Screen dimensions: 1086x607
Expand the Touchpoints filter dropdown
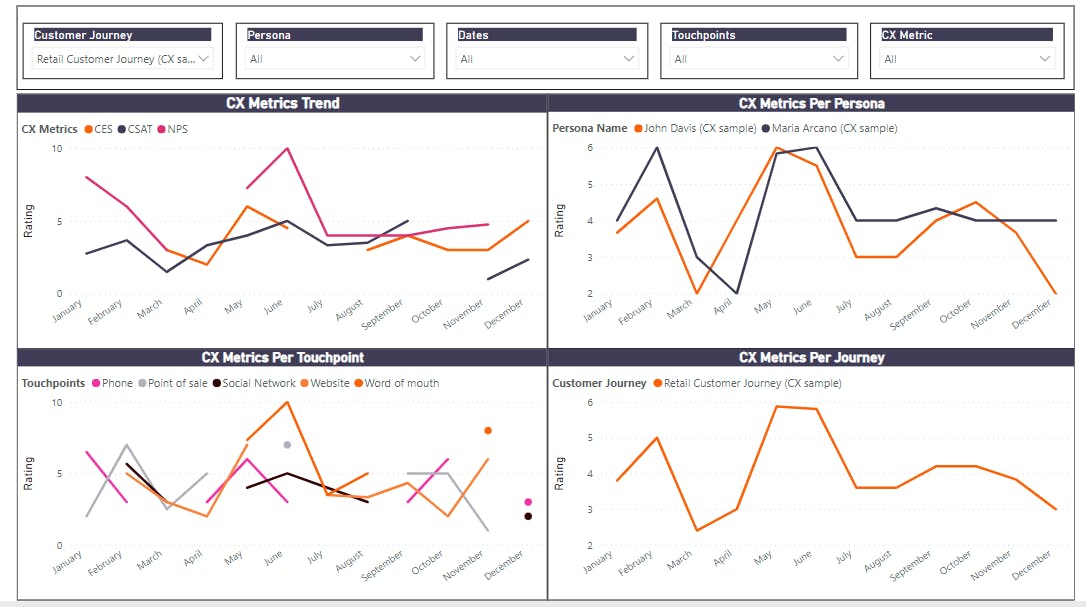click(x=760, y=59)
